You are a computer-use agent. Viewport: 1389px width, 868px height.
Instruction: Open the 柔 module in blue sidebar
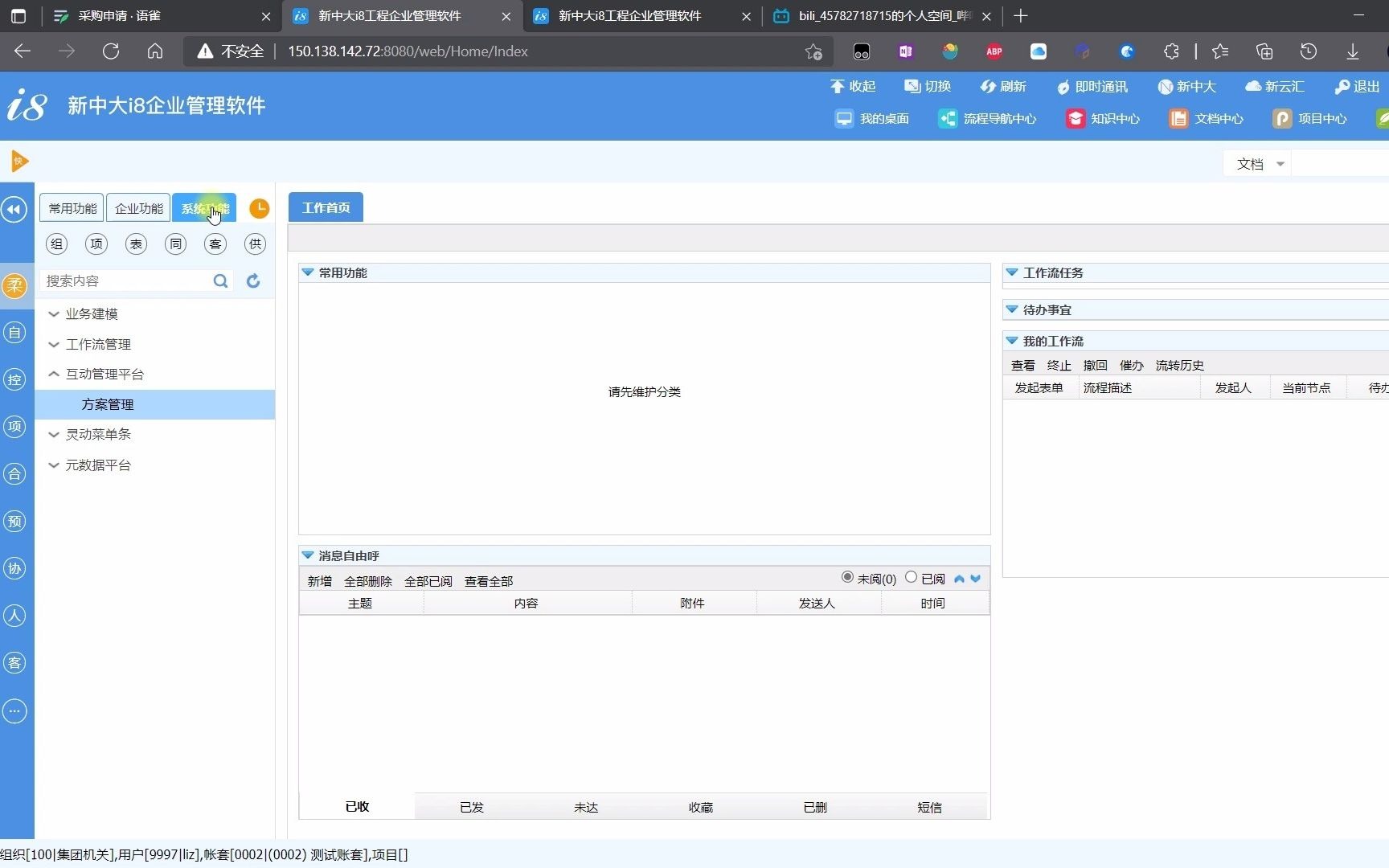tap(14, 285)
